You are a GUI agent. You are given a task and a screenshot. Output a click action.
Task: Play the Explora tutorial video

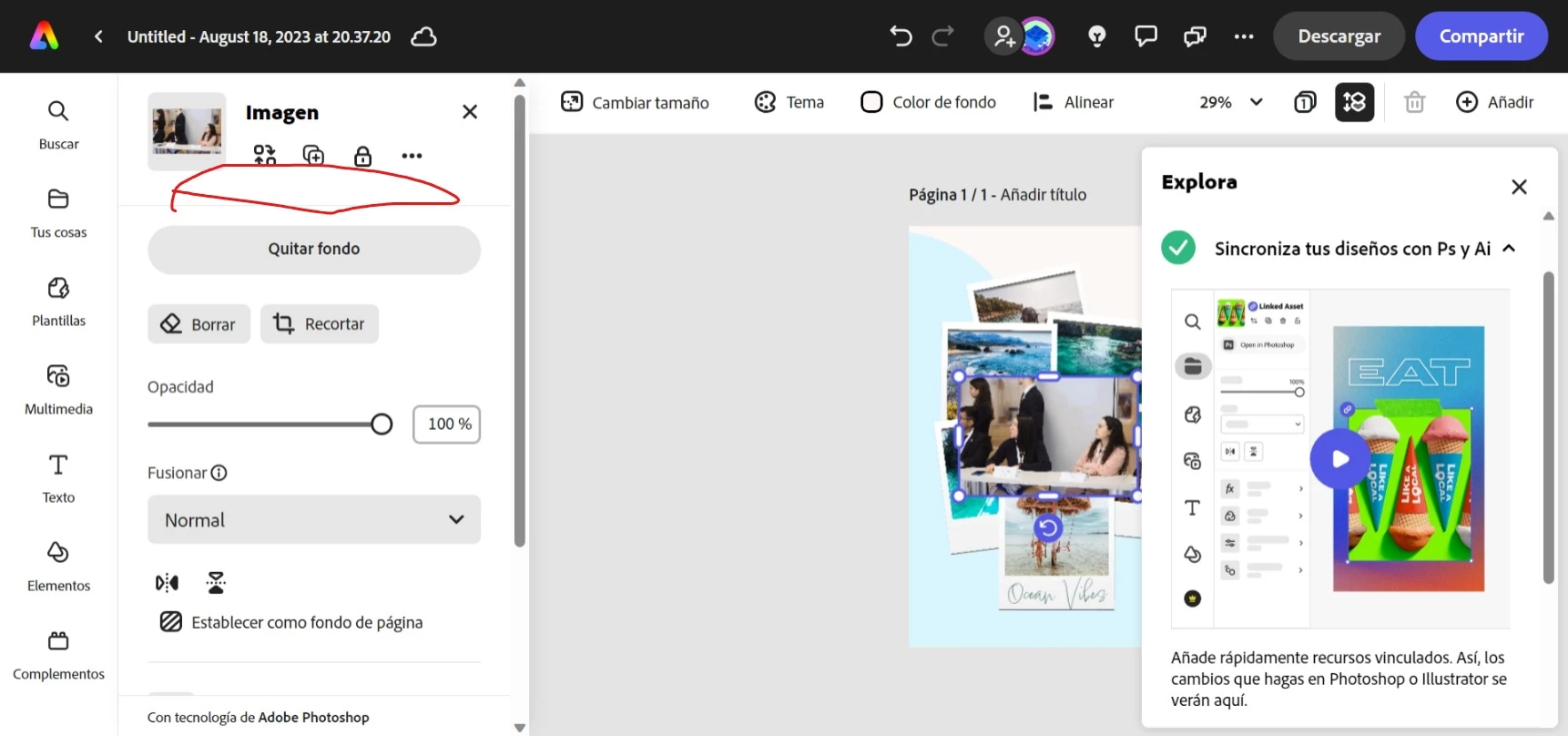click(x=1339, y=459)
